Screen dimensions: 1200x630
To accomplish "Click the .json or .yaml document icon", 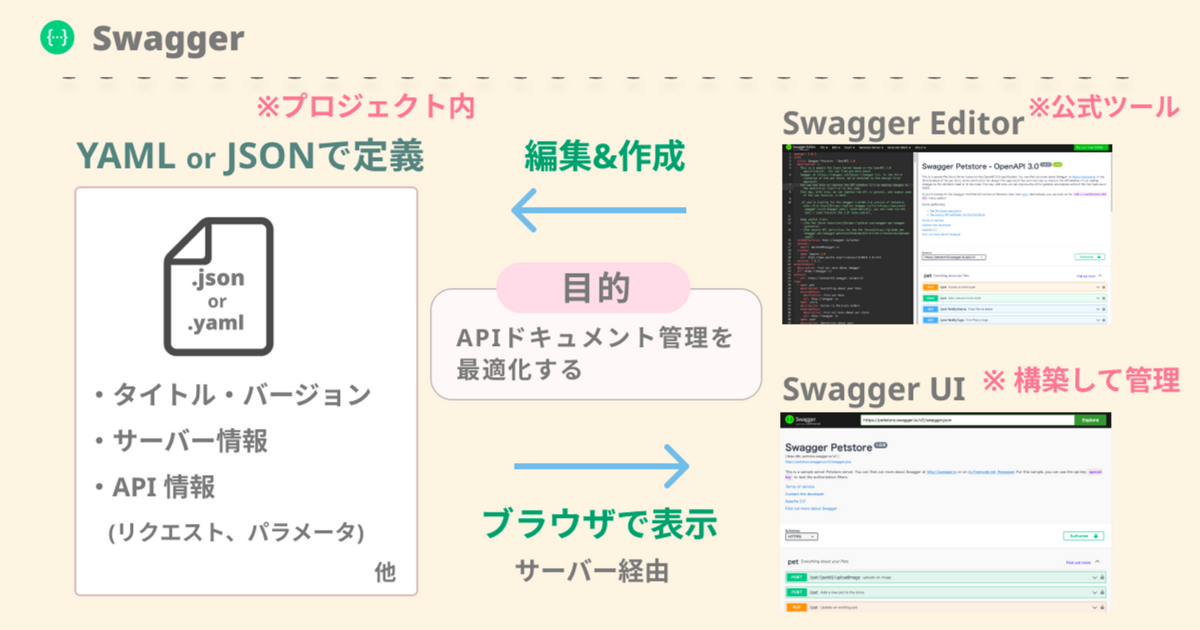I will (217, 288).
